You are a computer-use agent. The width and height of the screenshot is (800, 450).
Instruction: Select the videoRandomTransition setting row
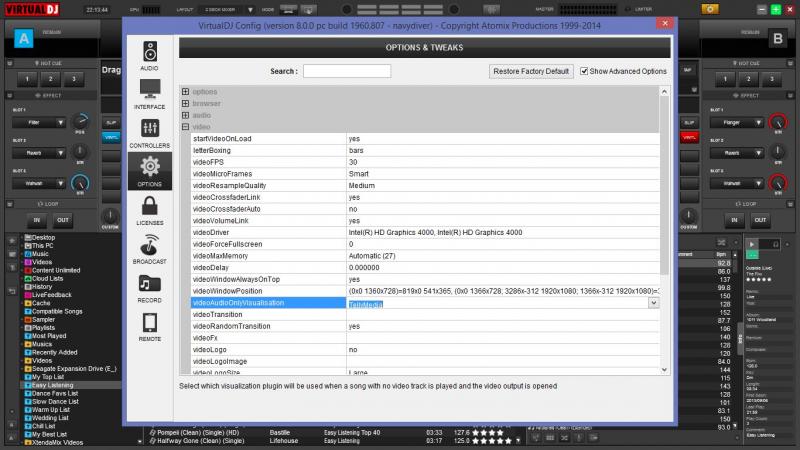(x=425, y=327)
